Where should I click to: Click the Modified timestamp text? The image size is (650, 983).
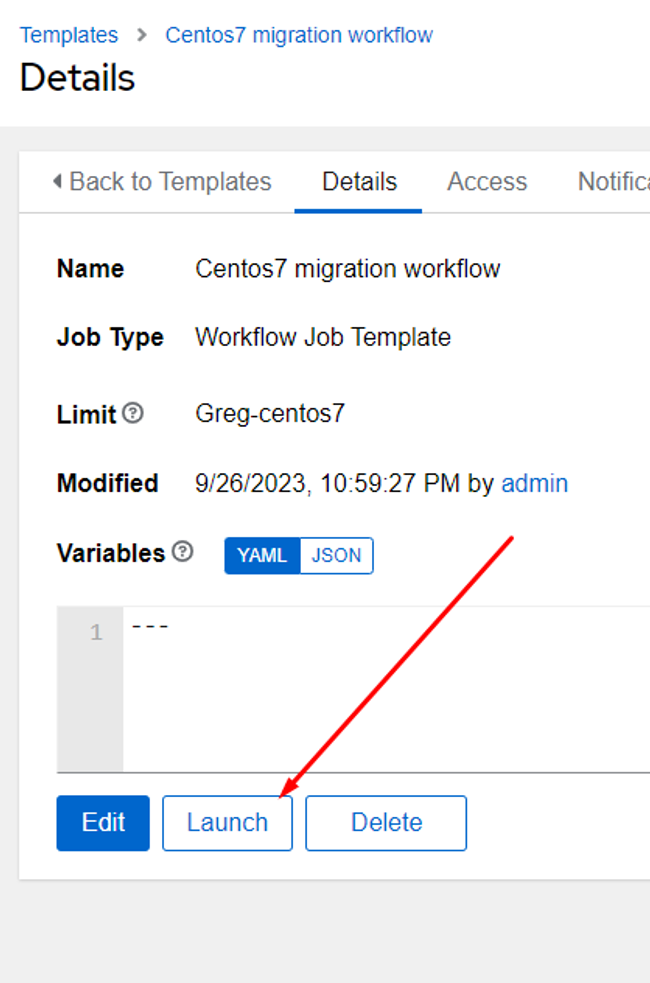point(328,483)
